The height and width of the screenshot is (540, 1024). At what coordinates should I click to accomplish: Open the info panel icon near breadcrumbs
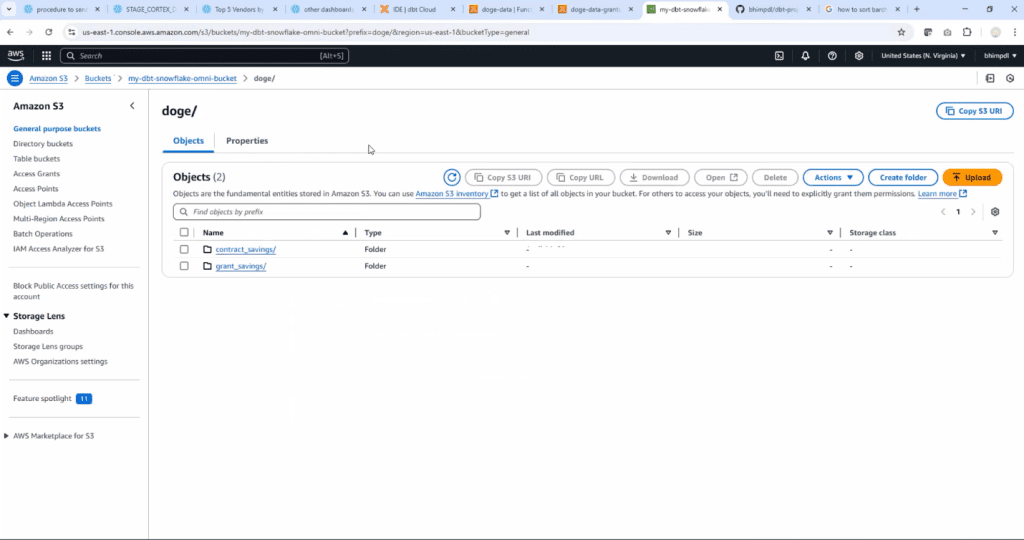click(990, 78)
